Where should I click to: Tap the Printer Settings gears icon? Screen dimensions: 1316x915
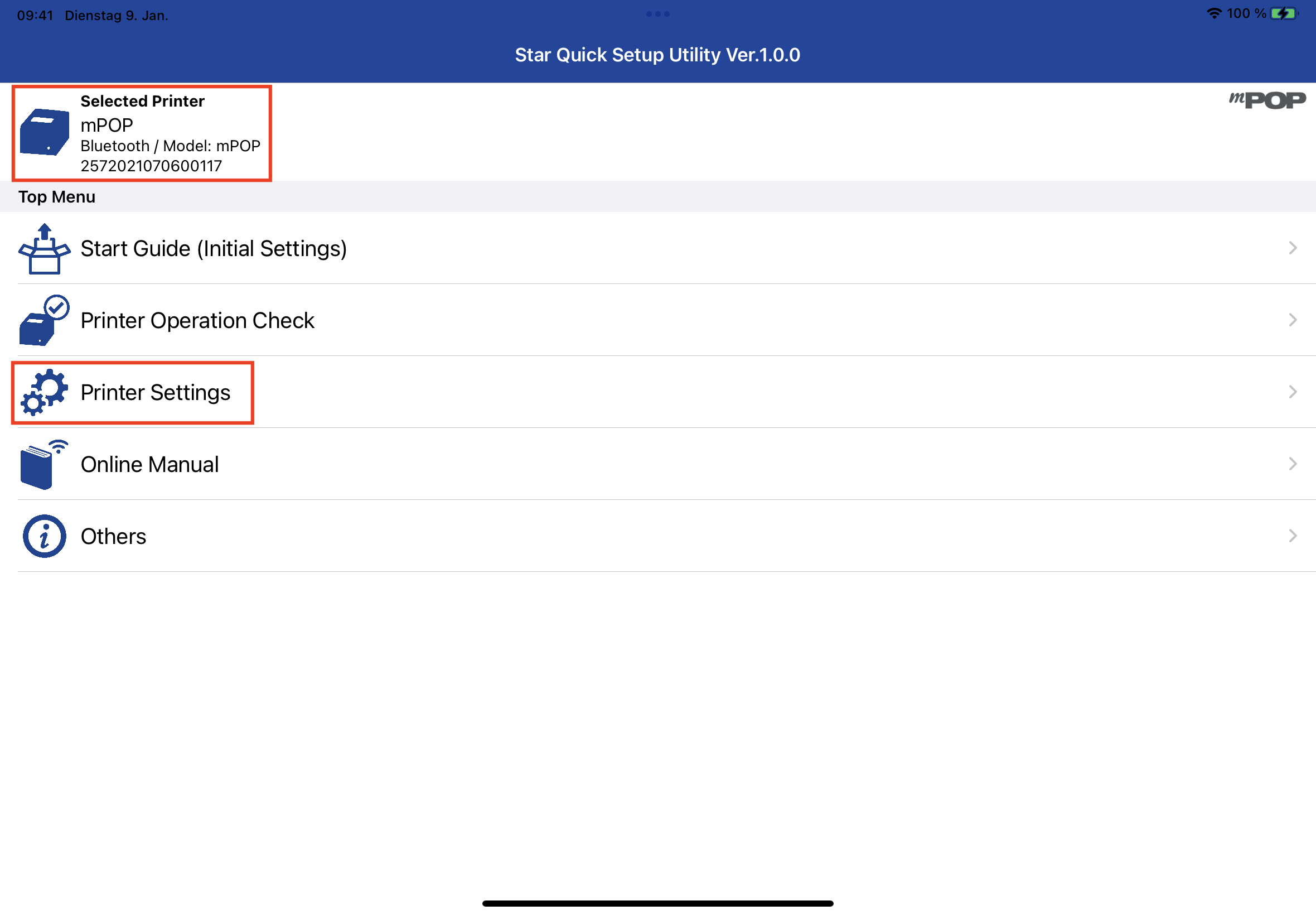tap(45, 393)
